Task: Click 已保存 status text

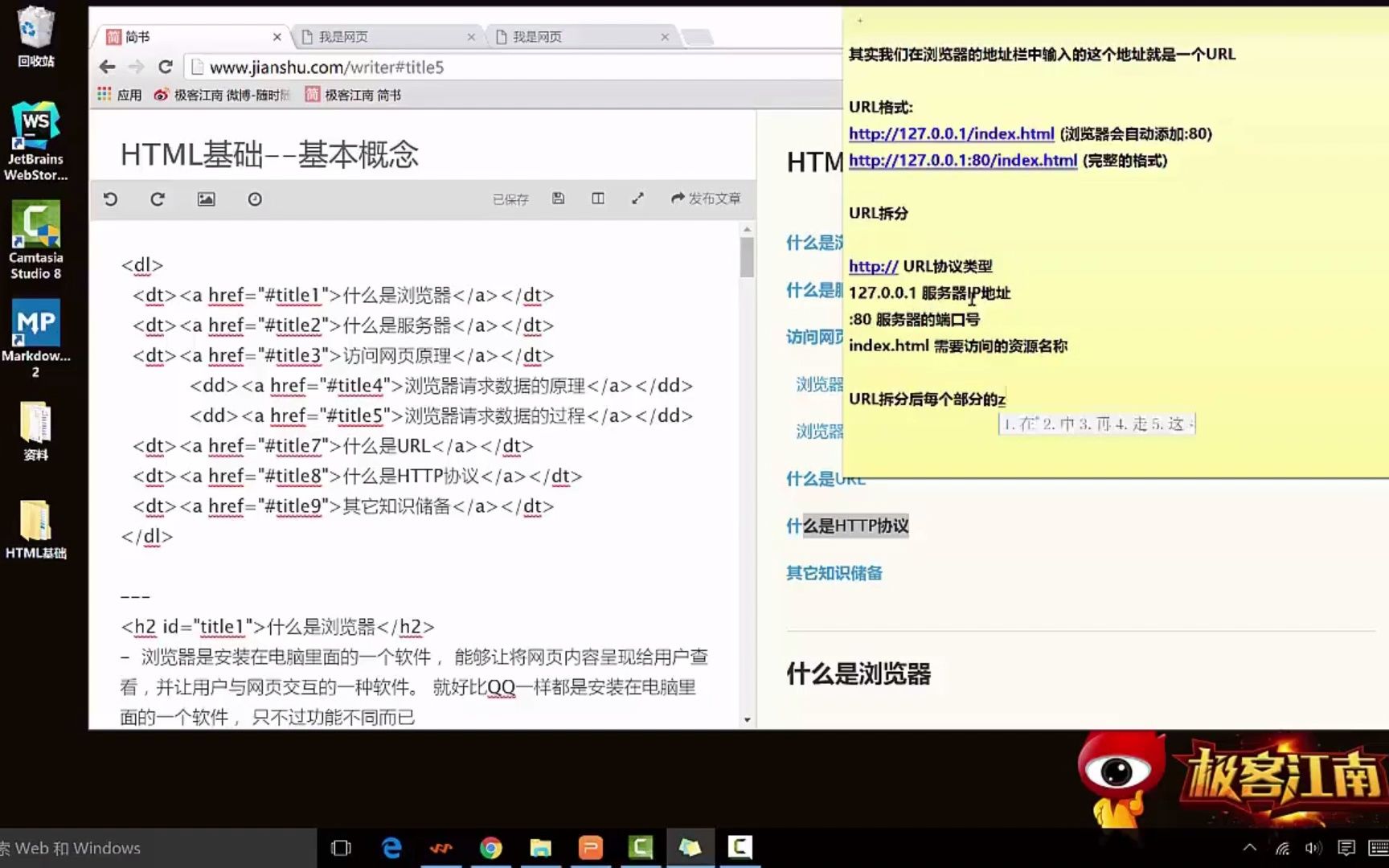Action: pos(510,199)
